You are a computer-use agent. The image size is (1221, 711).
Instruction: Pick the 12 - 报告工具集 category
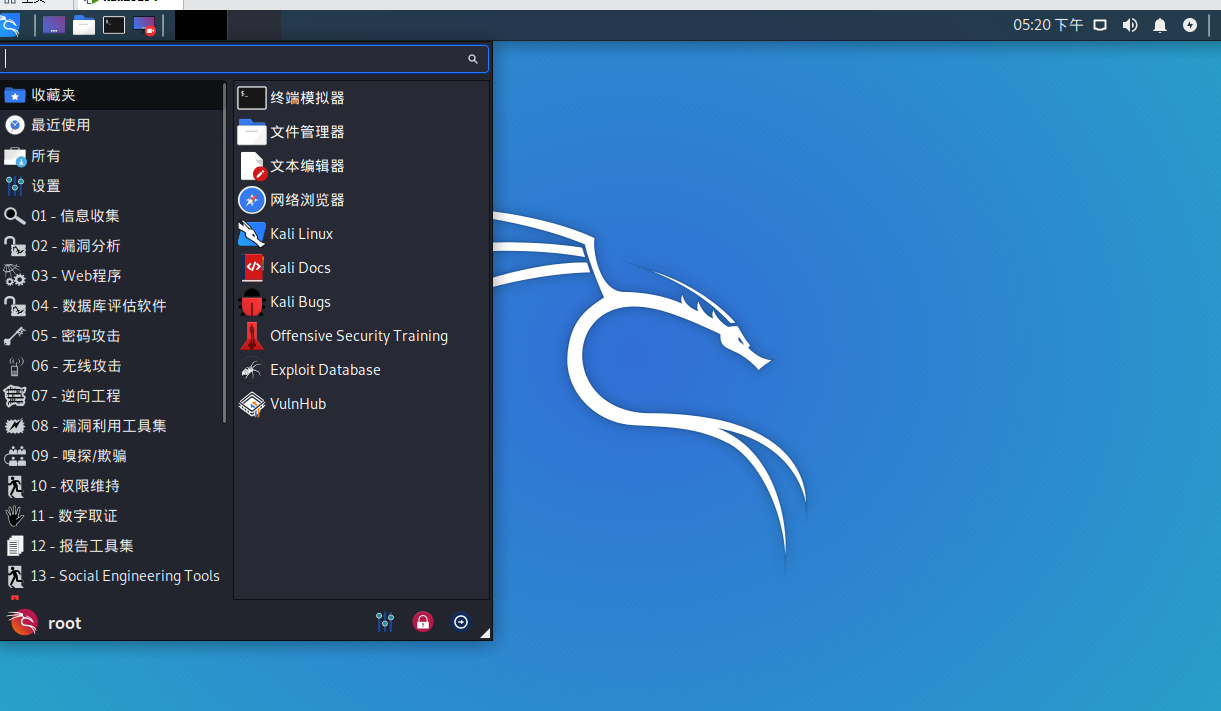(x=113, y=546)
